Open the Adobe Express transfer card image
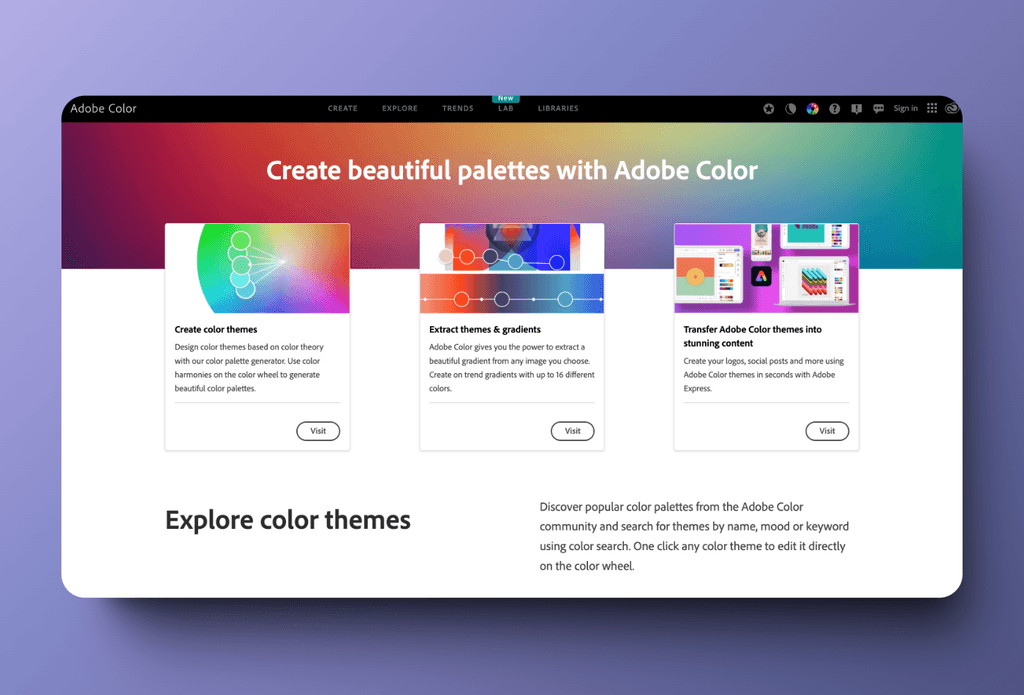This screenshot has height=695, width=1024. [766, 267]
